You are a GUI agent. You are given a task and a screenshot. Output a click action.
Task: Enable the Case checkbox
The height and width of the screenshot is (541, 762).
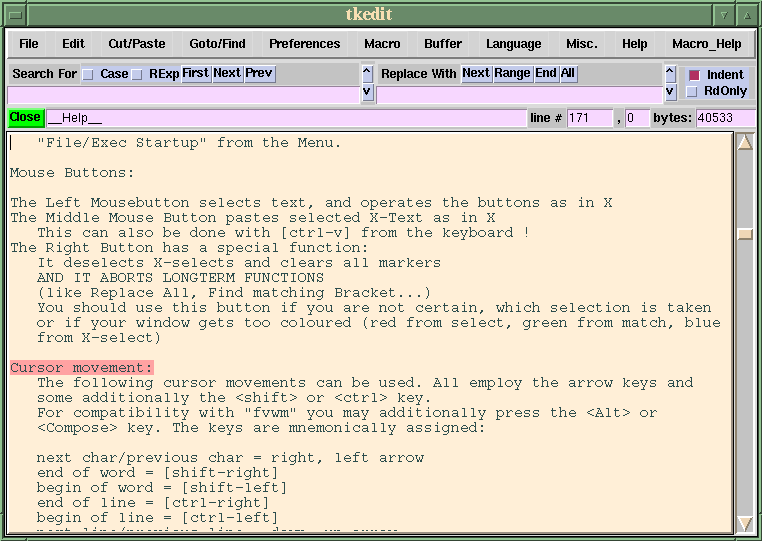pos(88,74)
